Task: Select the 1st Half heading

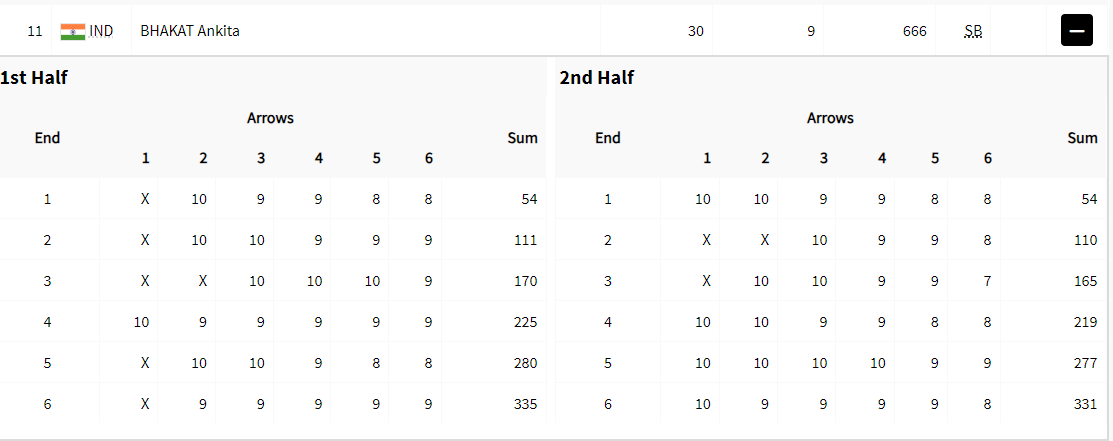Action: tap(34, 78)
